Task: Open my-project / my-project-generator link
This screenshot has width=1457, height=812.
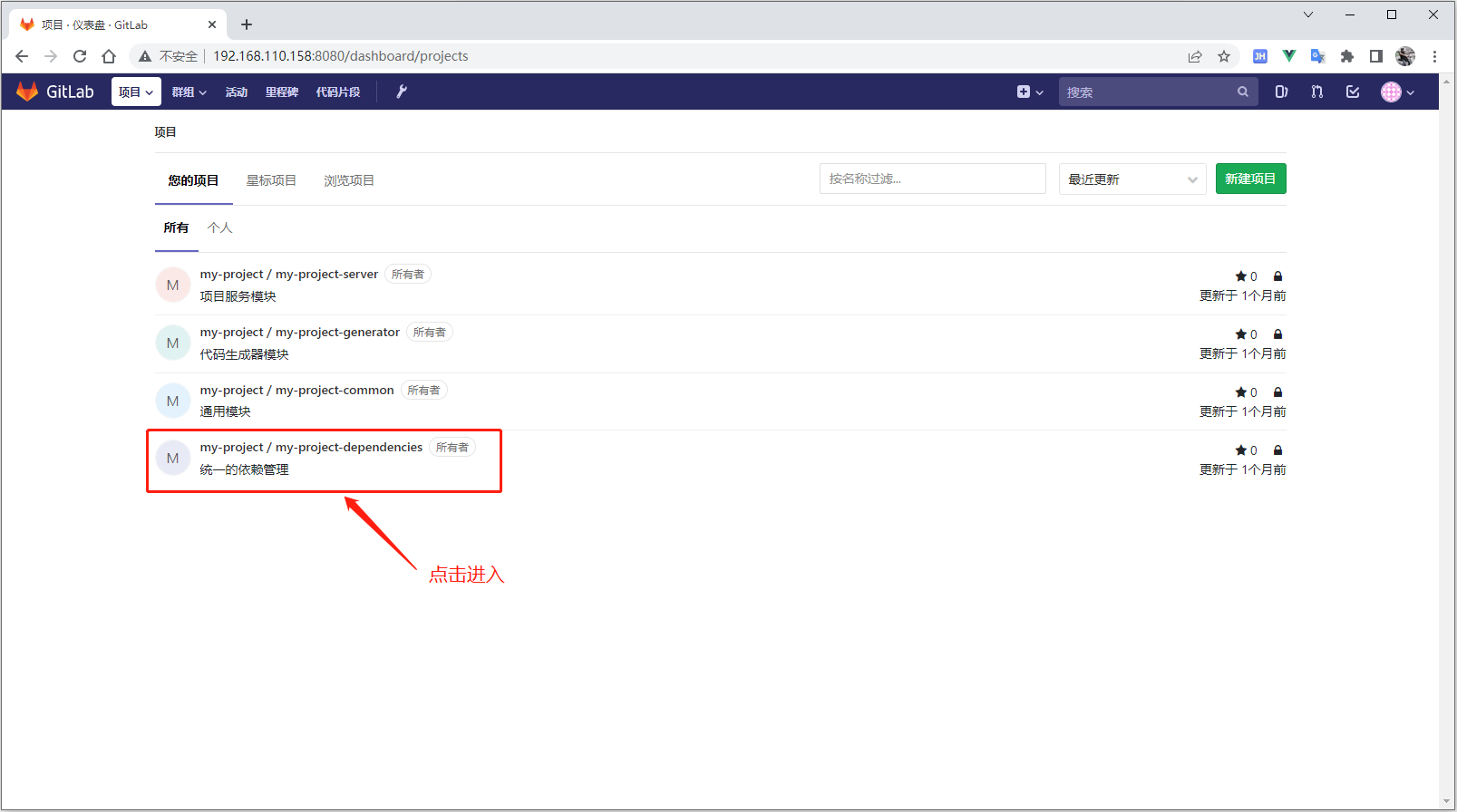Action: tap(300, 333)
